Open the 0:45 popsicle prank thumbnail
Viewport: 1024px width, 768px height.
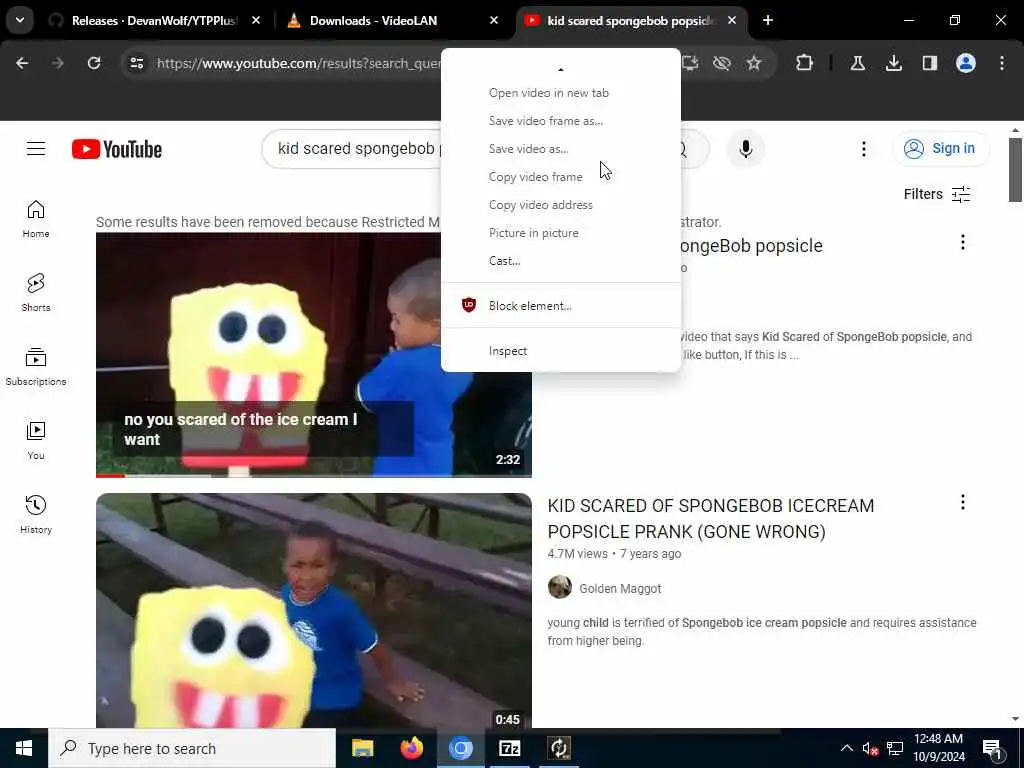tap(313, 610)
